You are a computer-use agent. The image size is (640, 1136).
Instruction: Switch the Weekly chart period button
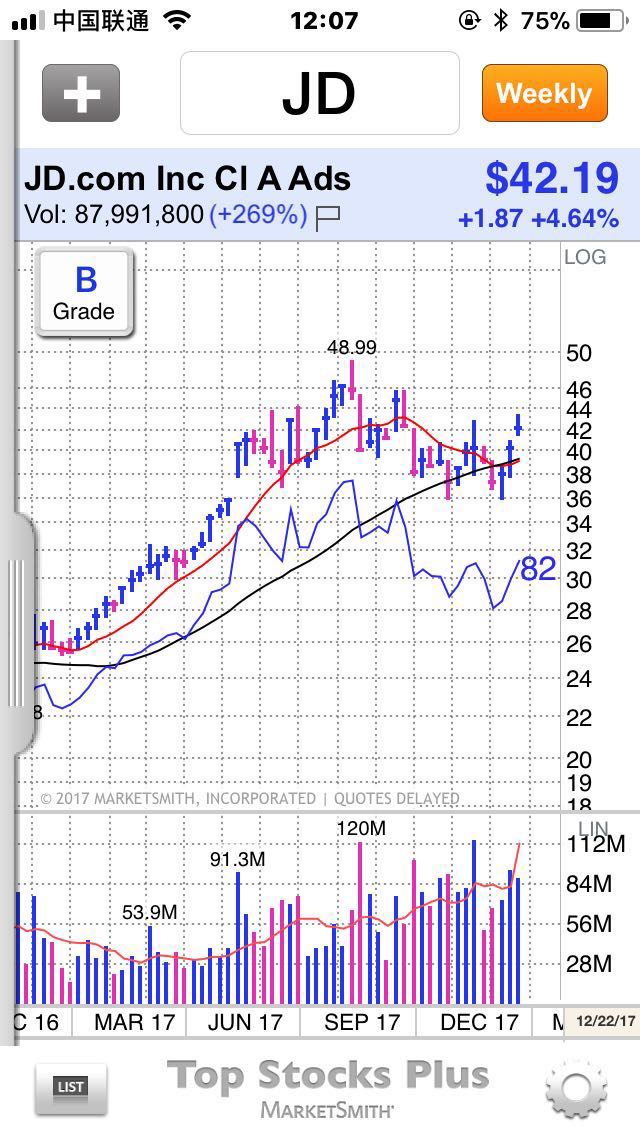pos(544,93)
